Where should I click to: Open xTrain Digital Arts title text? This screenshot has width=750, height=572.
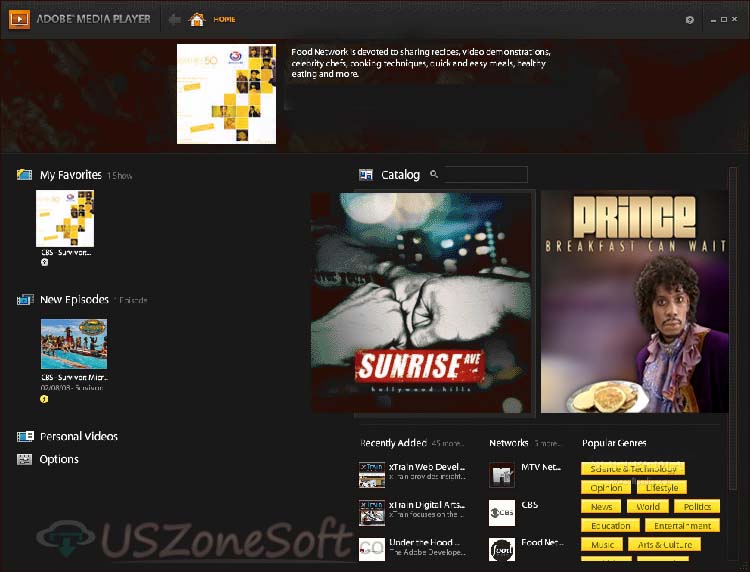(x=427, y=505)
